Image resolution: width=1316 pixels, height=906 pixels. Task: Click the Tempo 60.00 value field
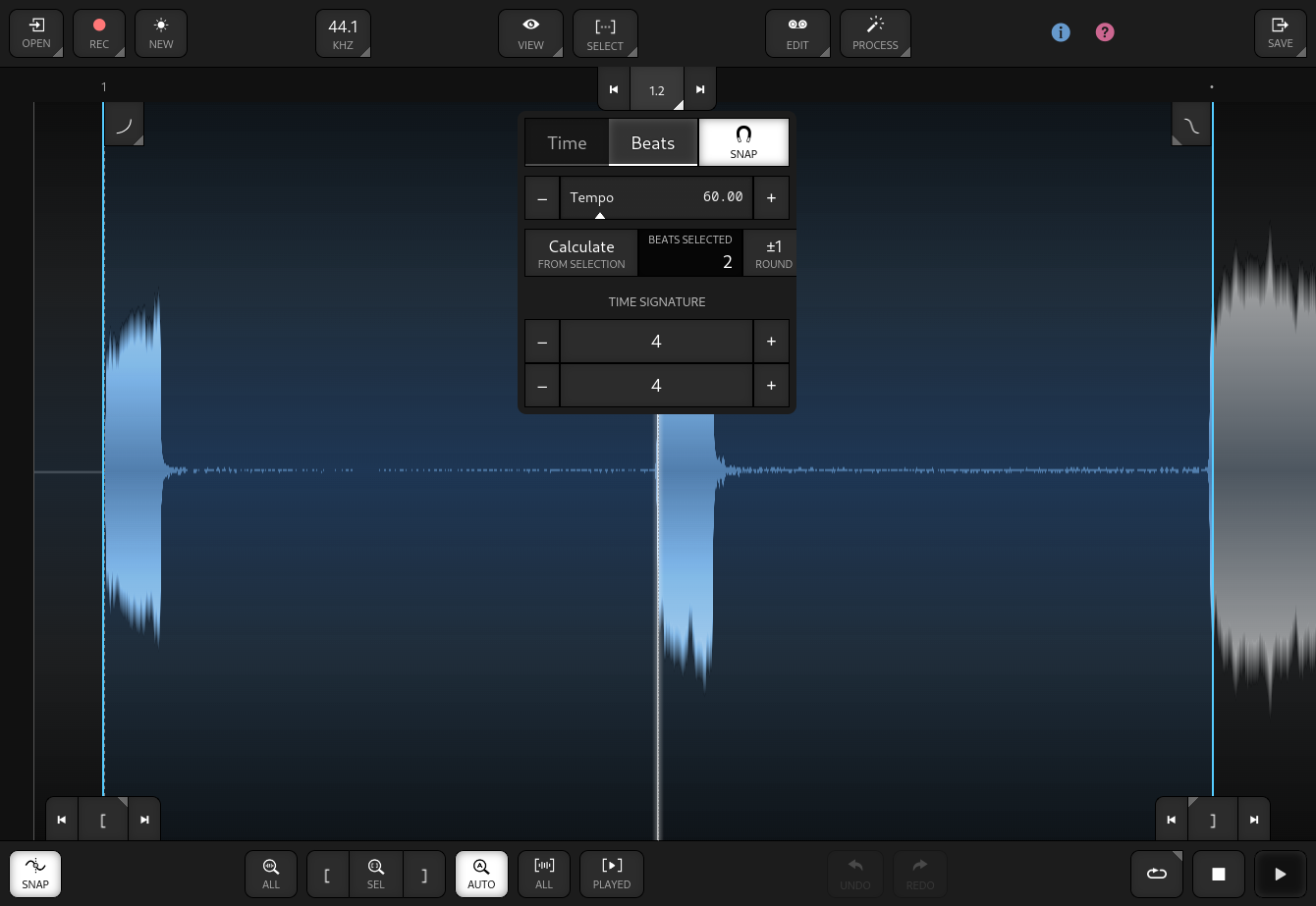[x=656, y=197]
